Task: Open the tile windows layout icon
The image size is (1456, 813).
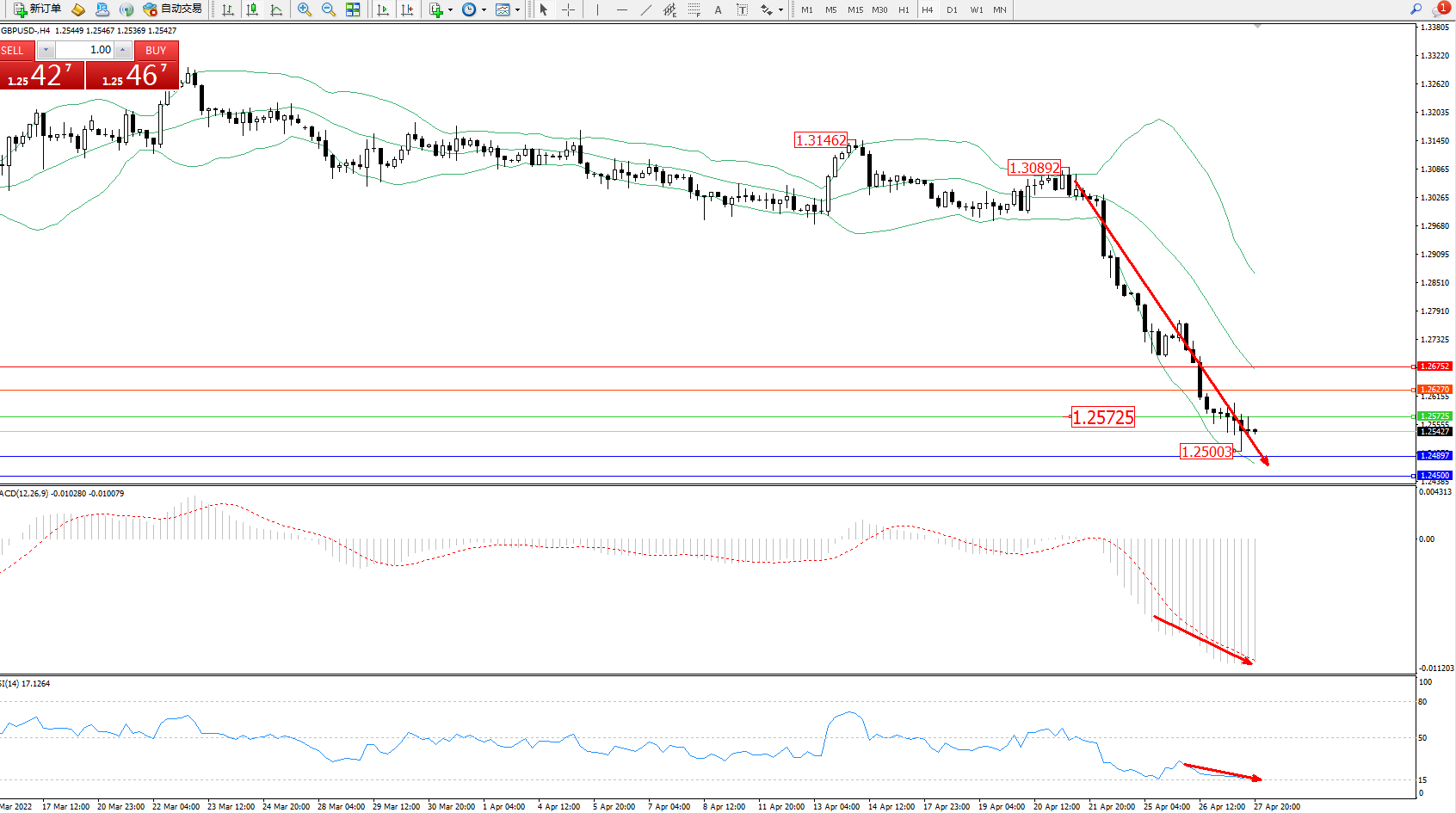Action: [x=353, y=9]
